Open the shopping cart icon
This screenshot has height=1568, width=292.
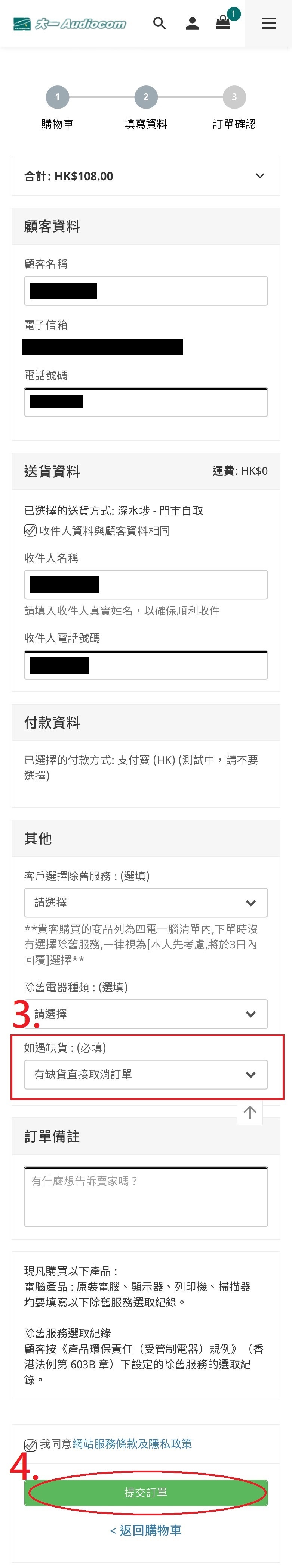(223, 23)
